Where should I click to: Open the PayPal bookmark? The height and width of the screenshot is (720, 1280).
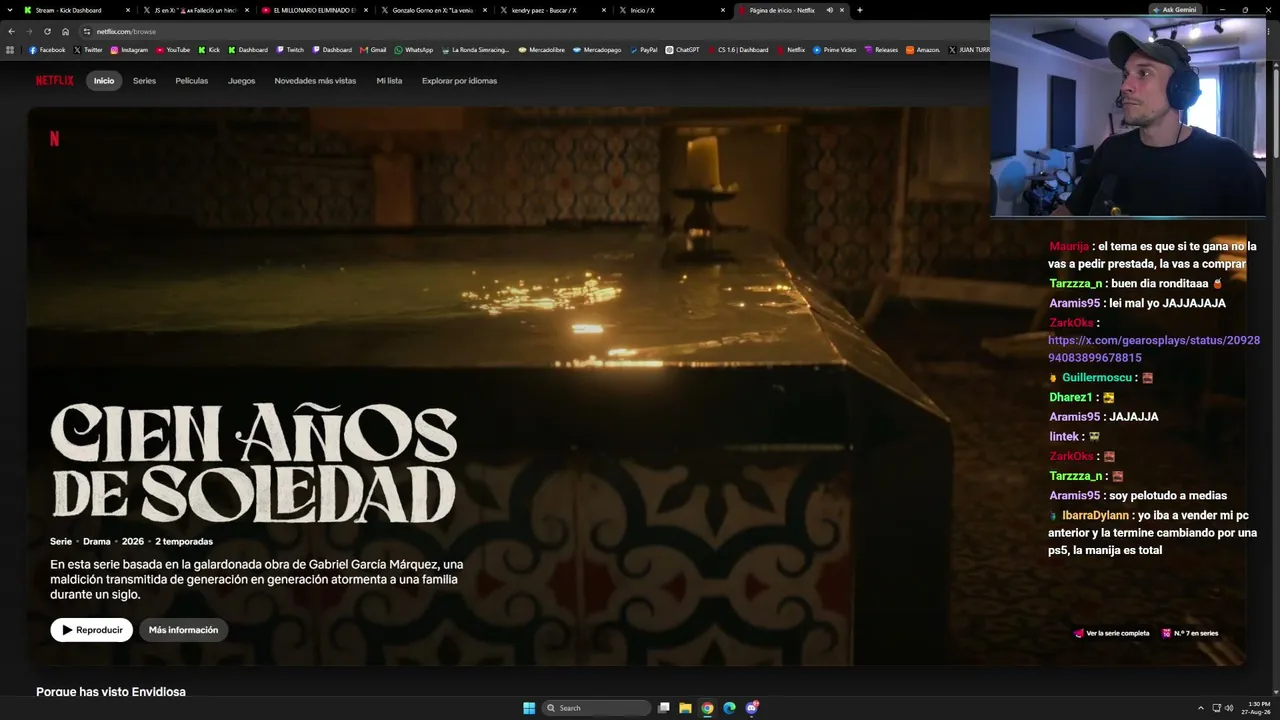pyautogui.click(x=643, y=50)
